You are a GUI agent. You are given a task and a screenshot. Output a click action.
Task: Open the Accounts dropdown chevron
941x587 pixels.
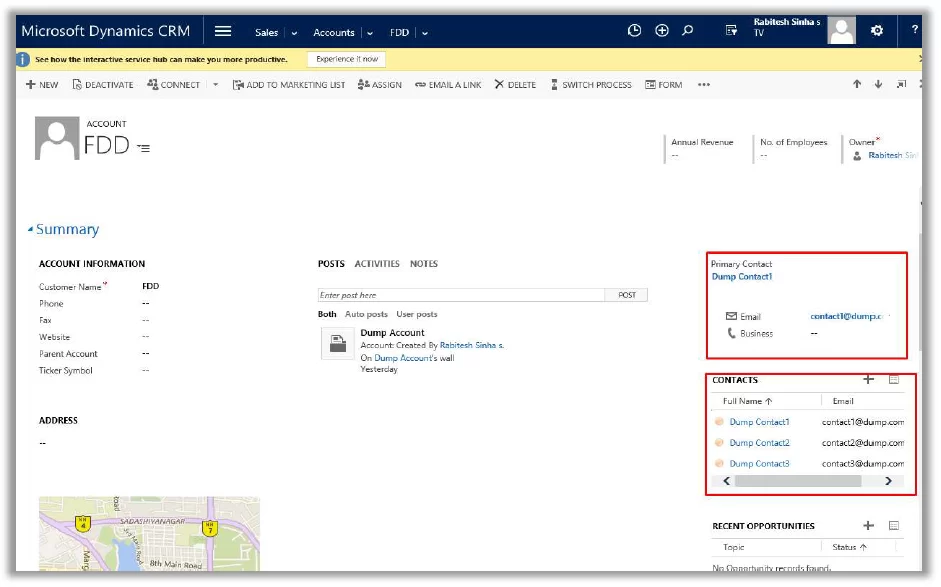(x=368, y=31)
